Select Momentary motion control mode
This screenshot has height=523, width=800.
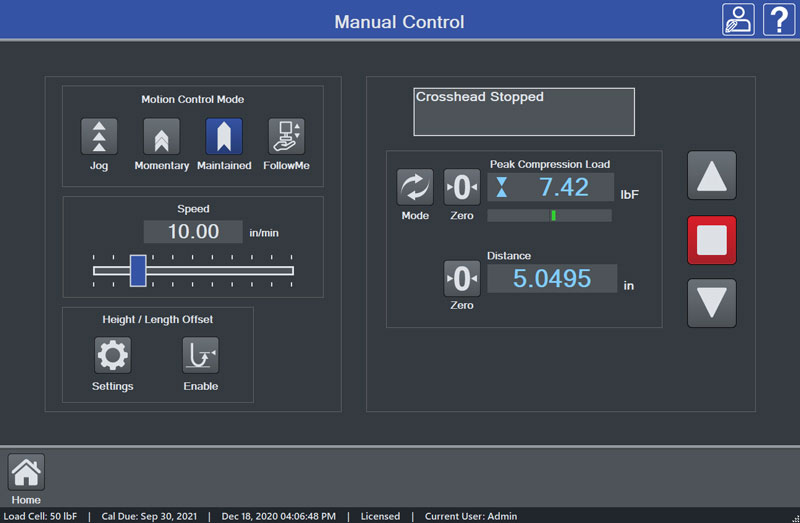(x=161, y=137)
